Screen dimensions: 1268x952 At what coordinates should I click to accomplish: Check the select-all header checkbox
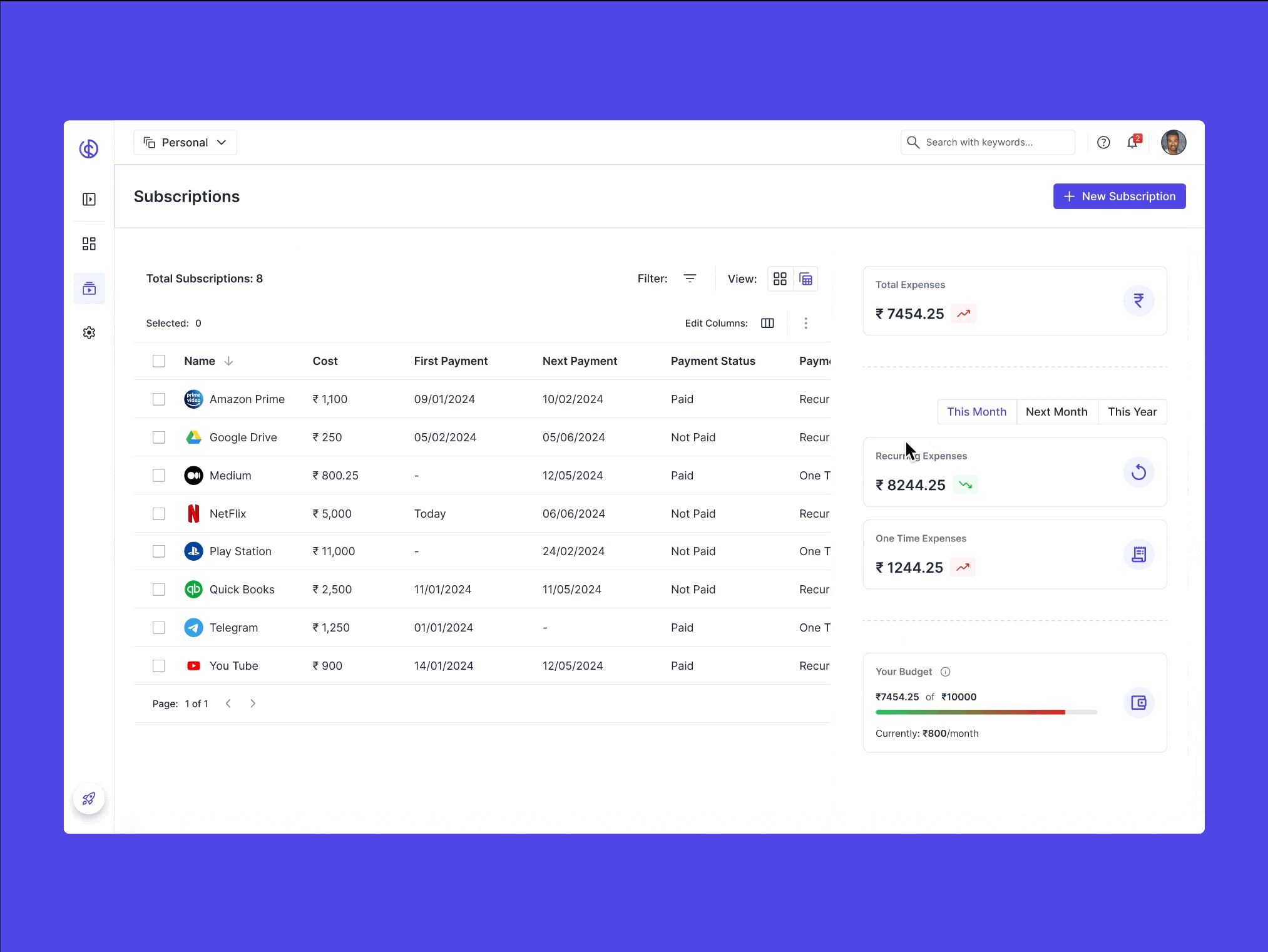point(159,361)
